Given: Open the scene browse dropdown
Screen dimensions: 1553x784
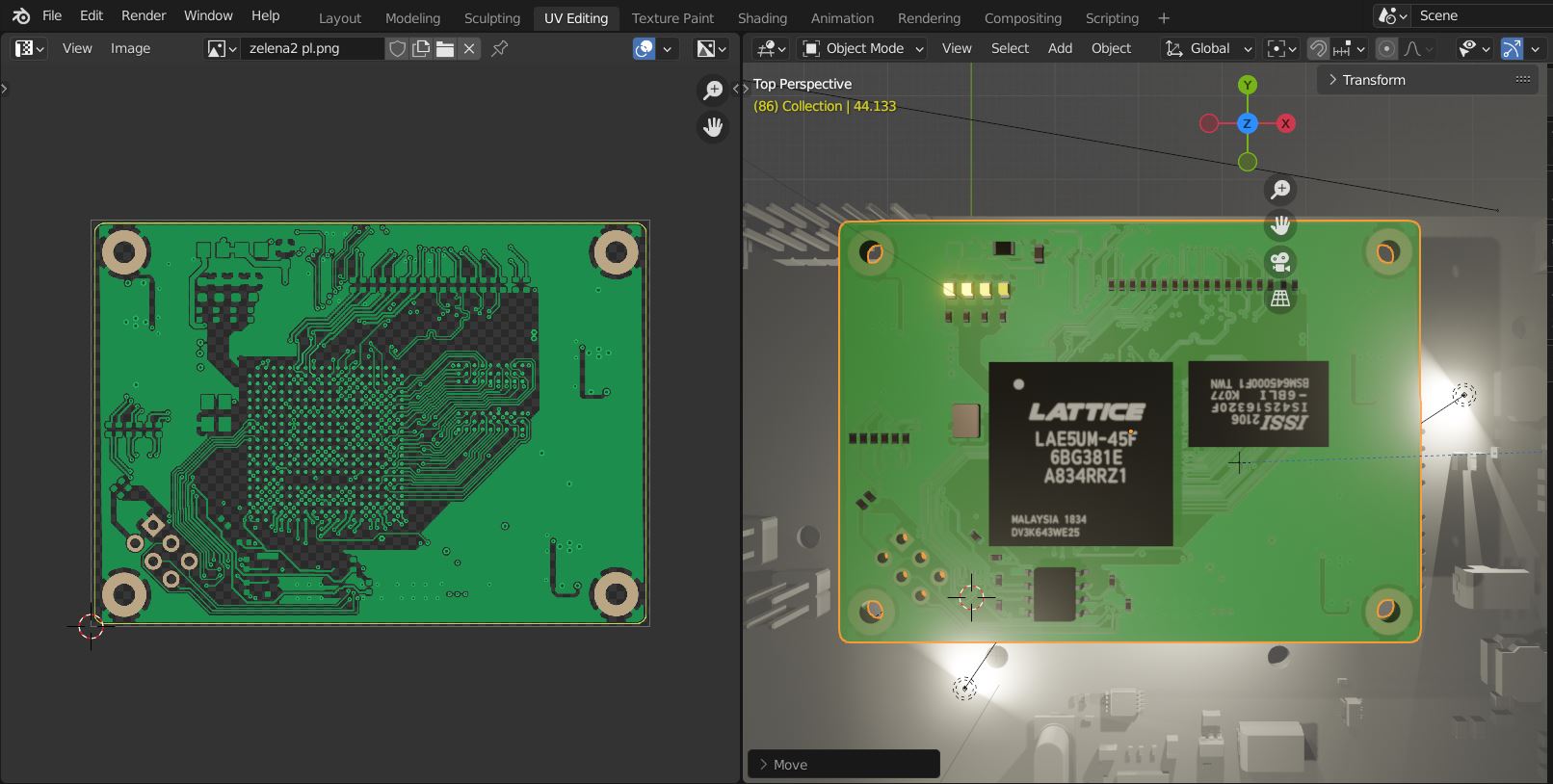Looking at the screenshot, I should [x=1392, y=15].
